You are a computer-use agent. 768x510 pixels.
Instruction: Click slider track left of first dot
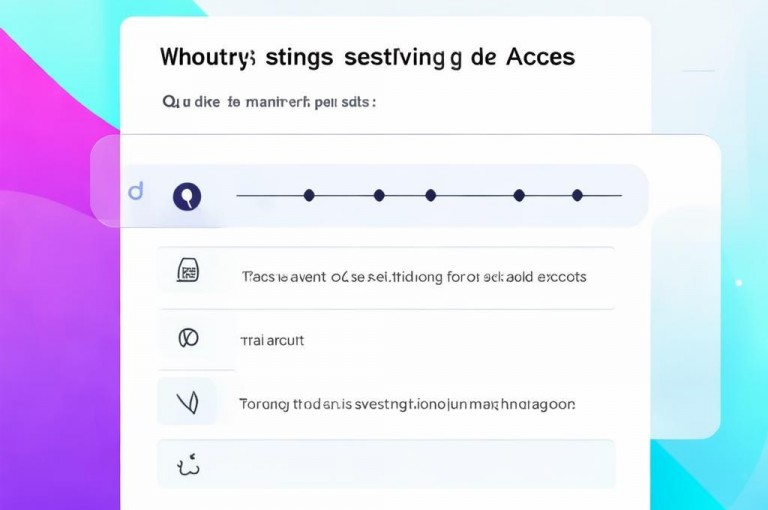point(270,195)
